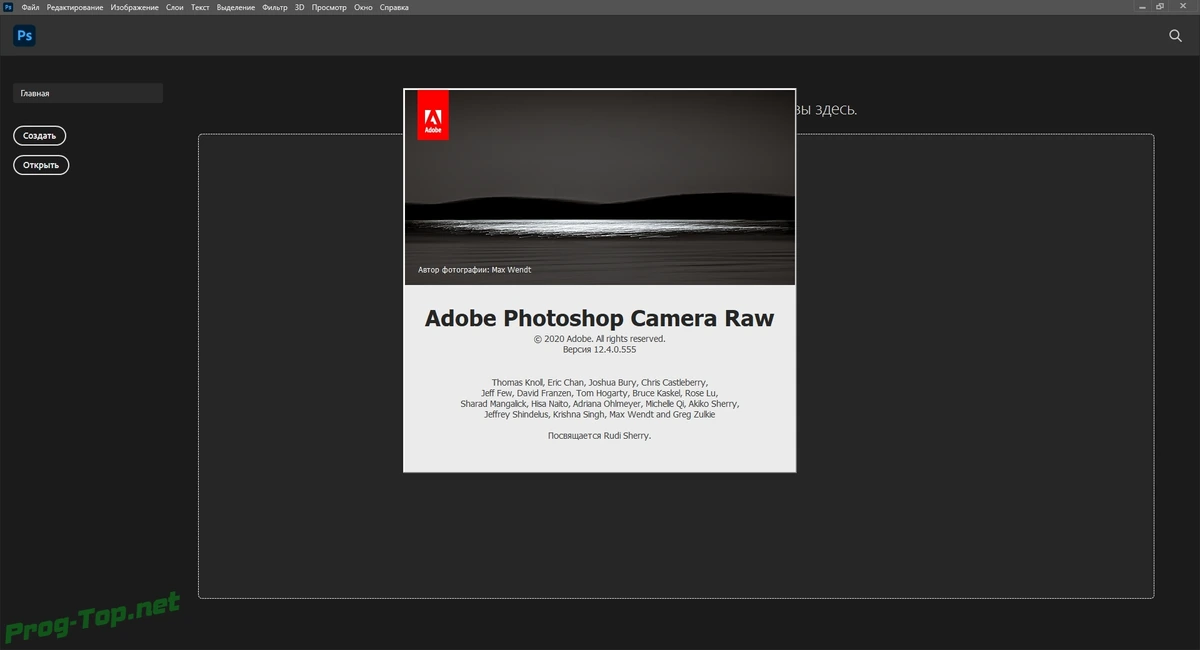Open search with the magnifier icon
Viewport: 1200px width, 650px height.
click(x=1176, y=35)
